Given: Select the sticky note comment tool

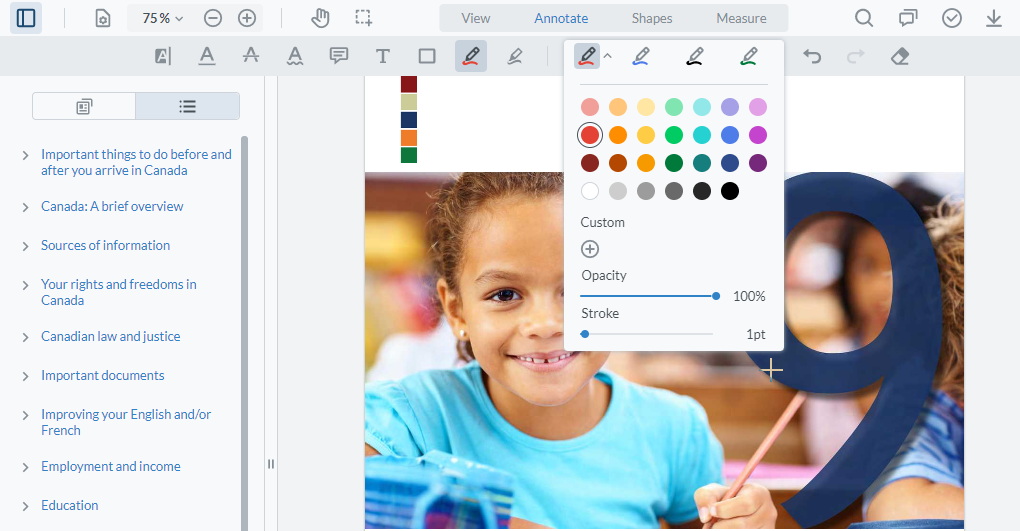Looking at the screenshot, I should (339, 57).
